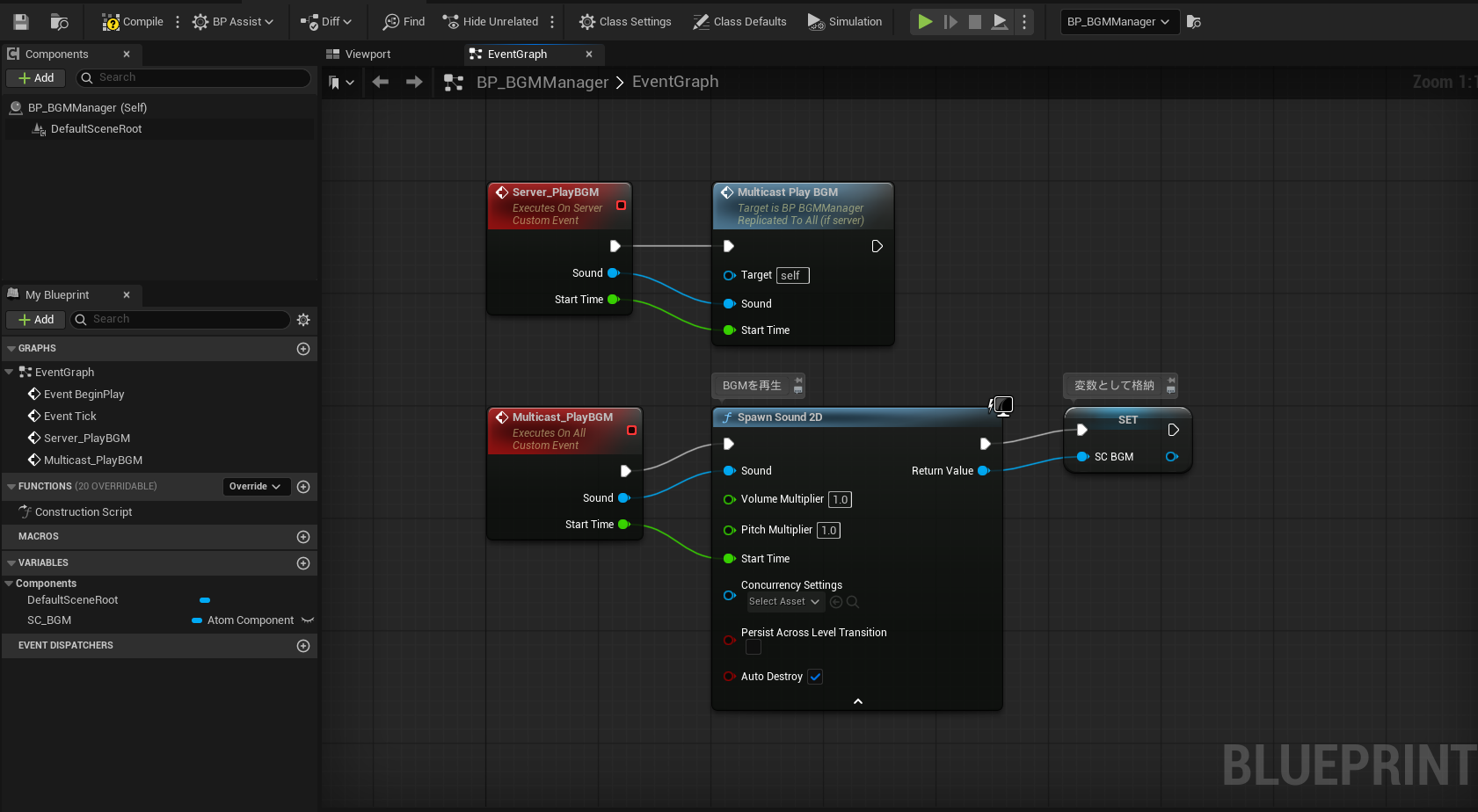
Task: Open play mode options three-dot menu
Action: pyautogui.click(x=1024, y=22)
